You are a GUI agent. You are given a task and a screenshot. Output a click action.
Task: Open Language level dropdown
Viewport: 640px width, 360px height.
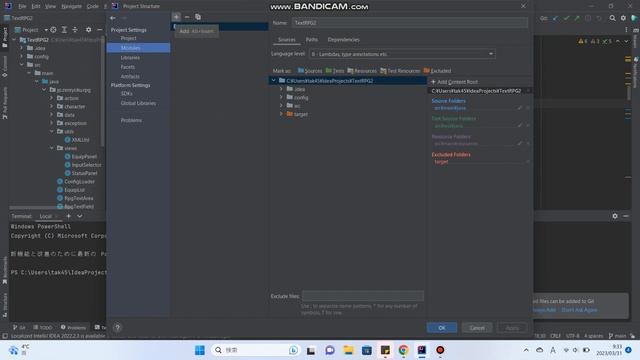point(402,54)
